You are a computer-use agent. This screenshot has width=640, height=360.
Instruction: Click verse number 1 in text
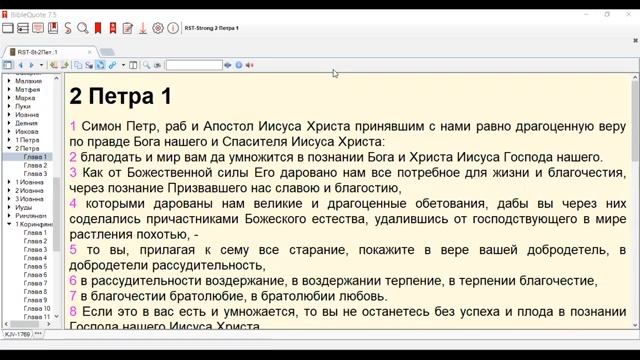(73, 126)
